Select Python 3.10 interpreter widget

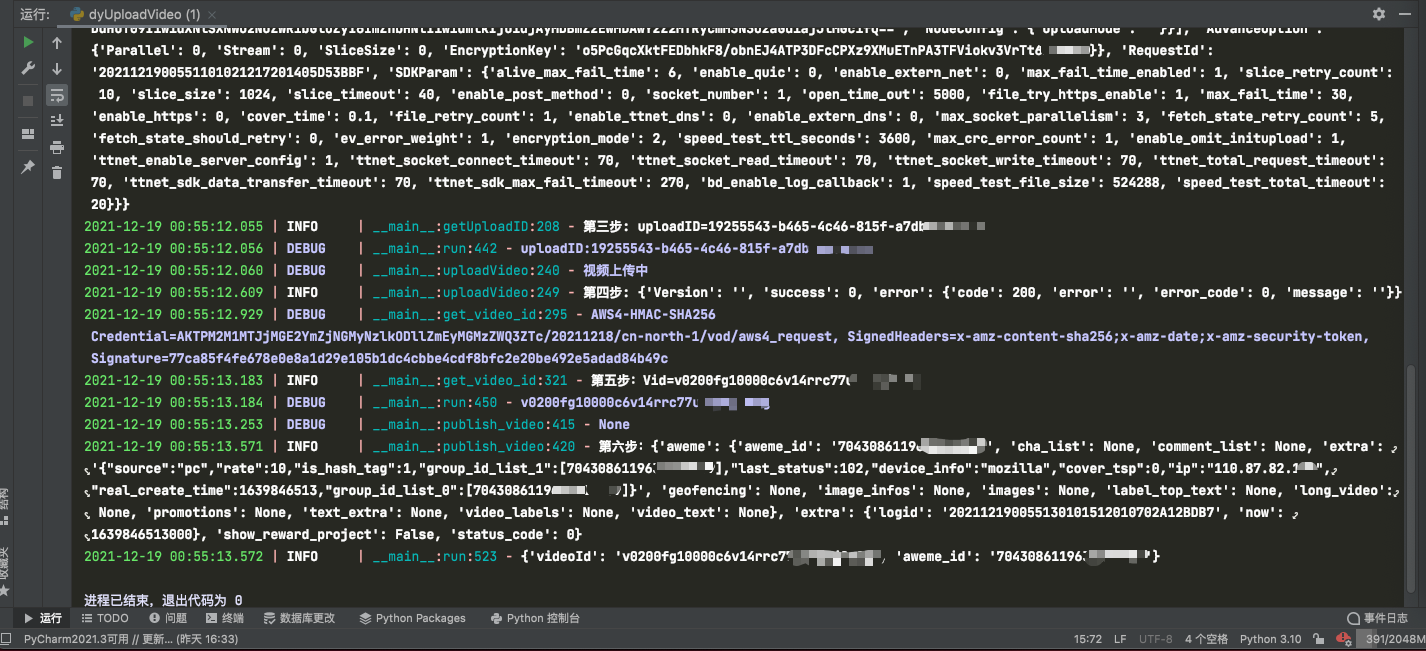pyautogui.click(x=1270, y=639)
